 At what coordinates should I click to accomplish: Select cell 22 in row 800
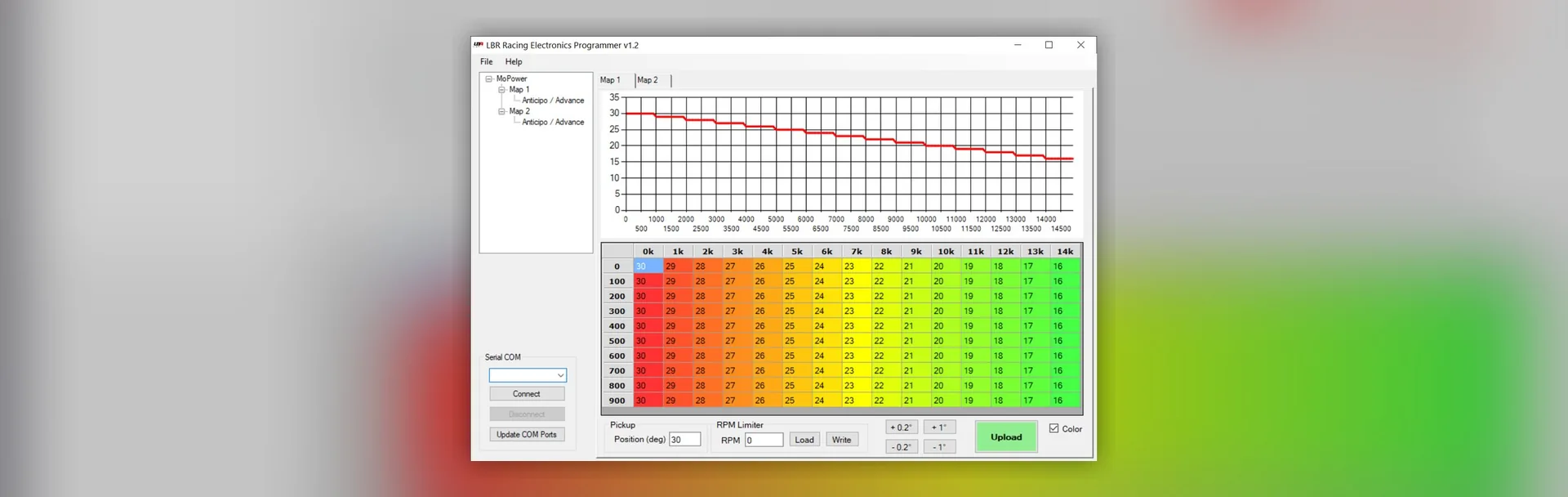pyautogui.click(x=886, y=386)
